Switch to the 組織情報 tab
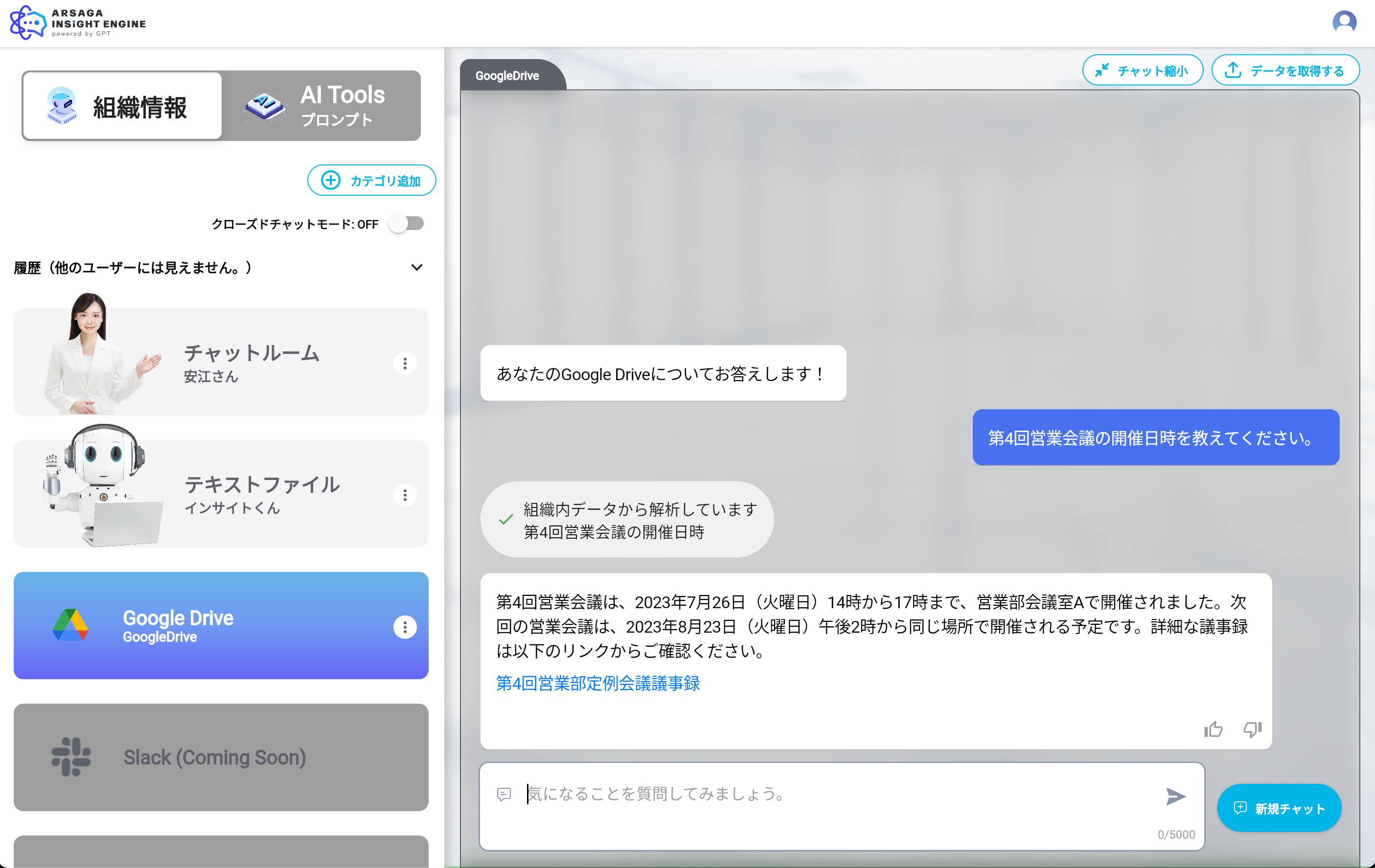The width and height of the screenshot is (1375, 868). coord(122,106)
